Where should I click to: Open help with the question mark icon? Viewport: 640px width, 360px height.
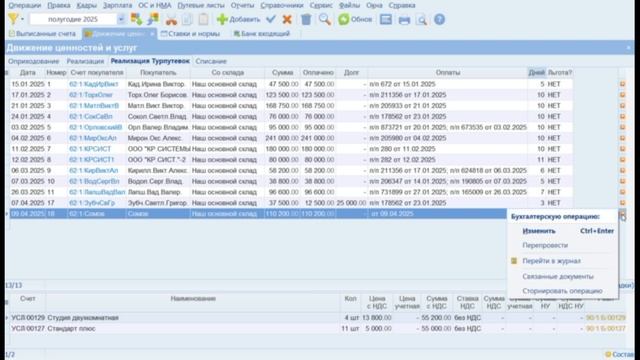tap(440, 19)
